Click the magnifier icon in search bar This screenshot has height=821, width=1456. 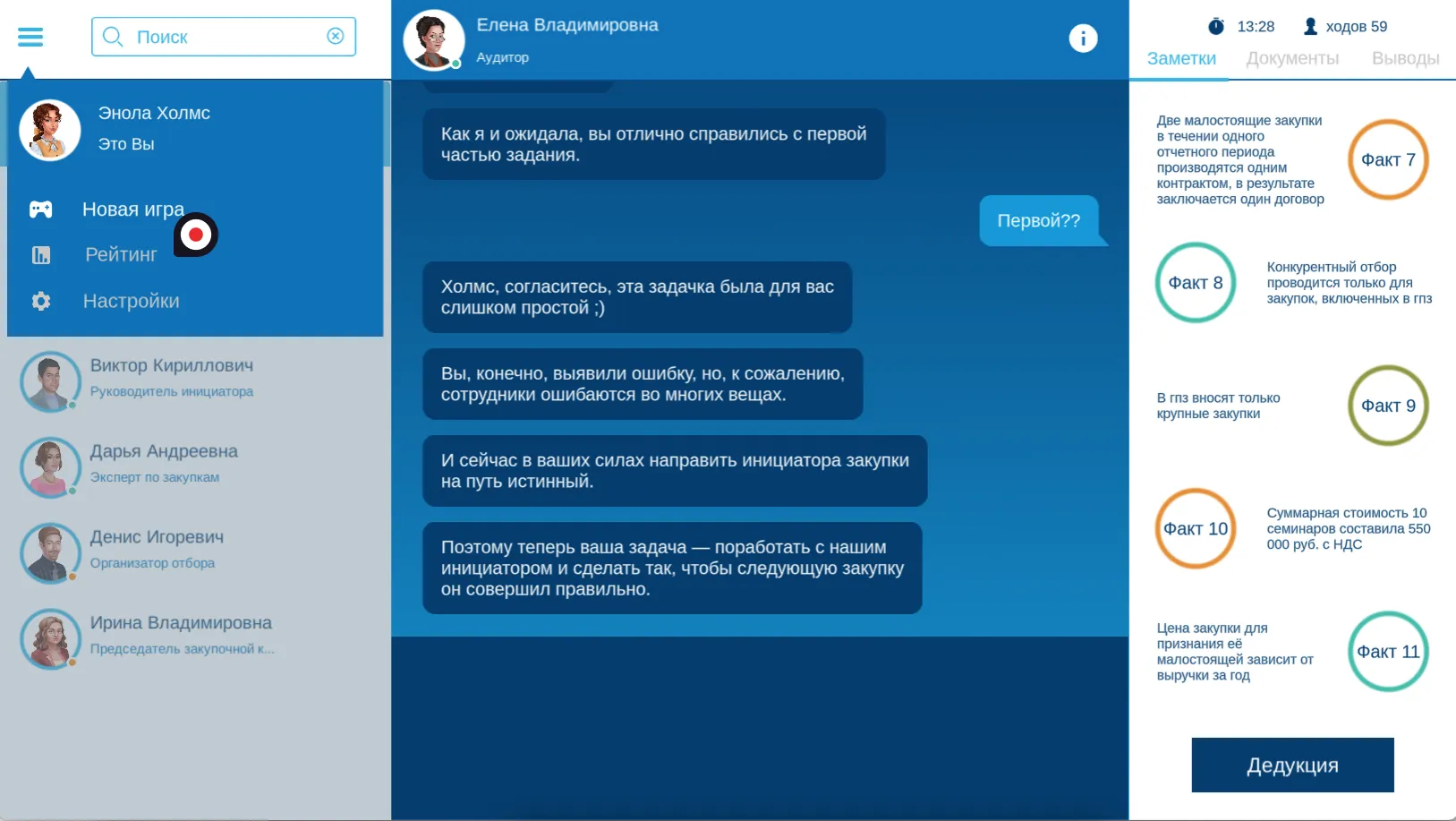[113, 36]
